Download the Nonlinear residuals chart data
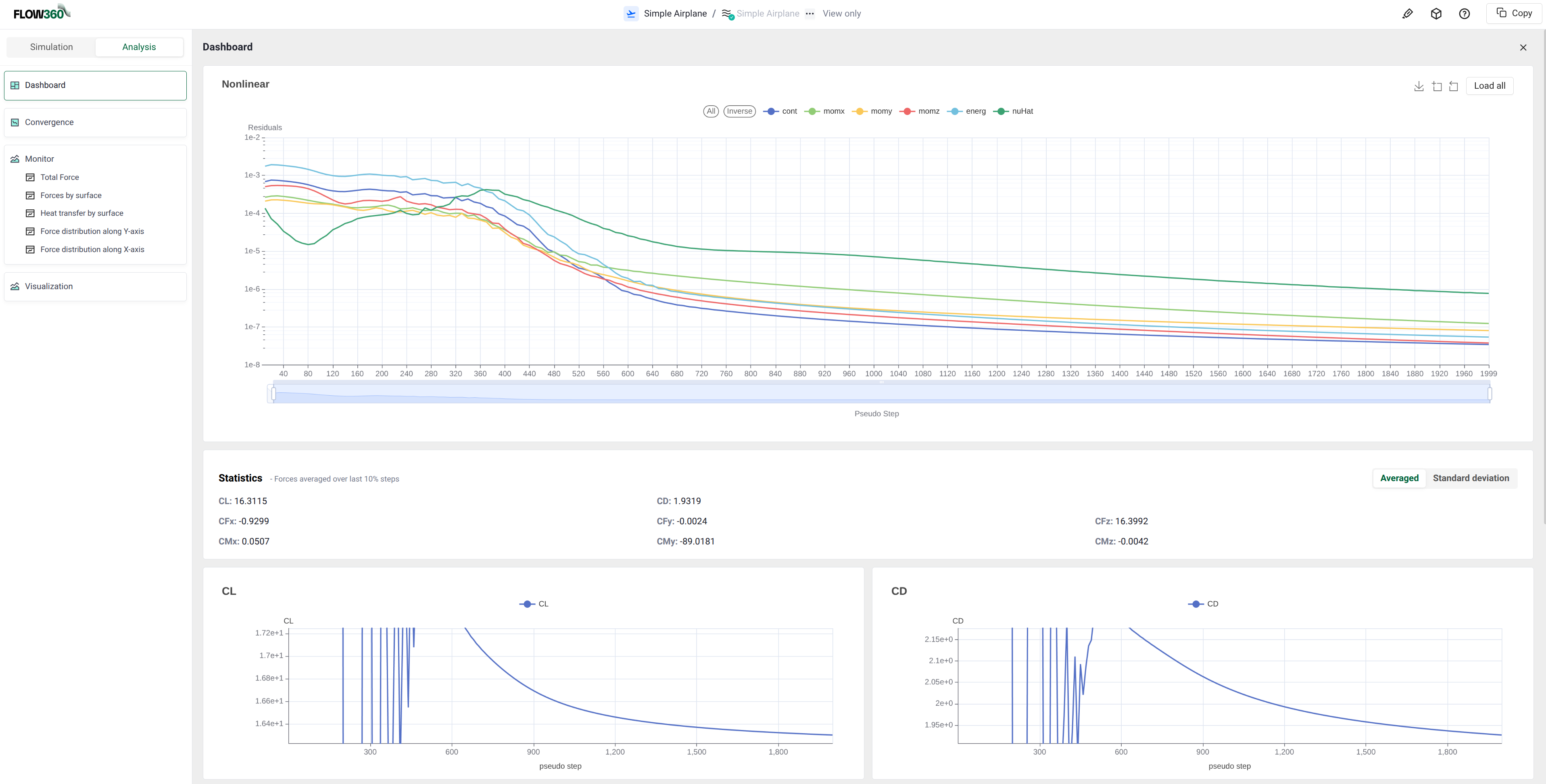1546x784 pixels. (x=1419, y=86)
